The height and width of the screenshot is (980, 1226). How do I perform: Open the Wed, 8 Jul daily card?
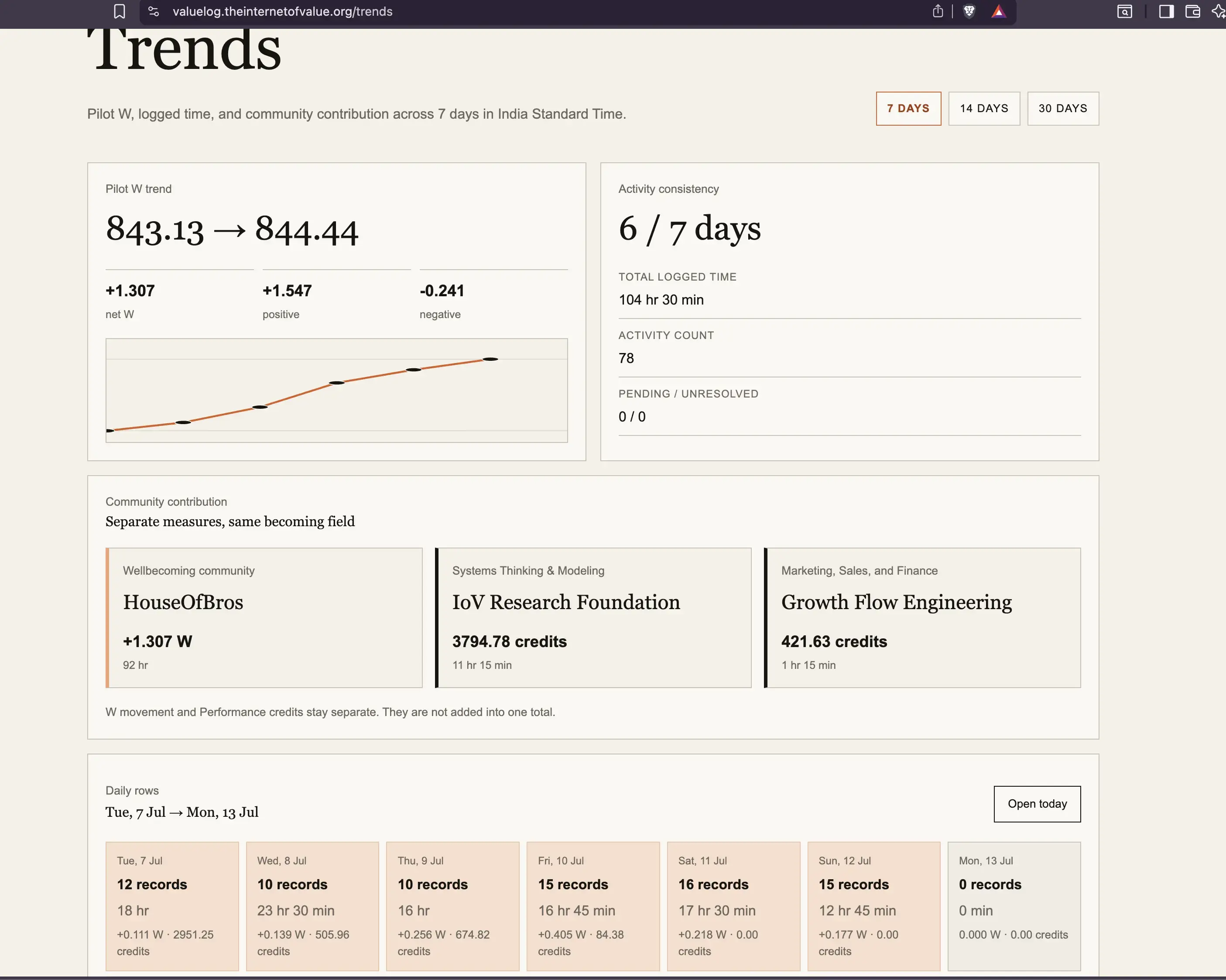tap(312, 906)
